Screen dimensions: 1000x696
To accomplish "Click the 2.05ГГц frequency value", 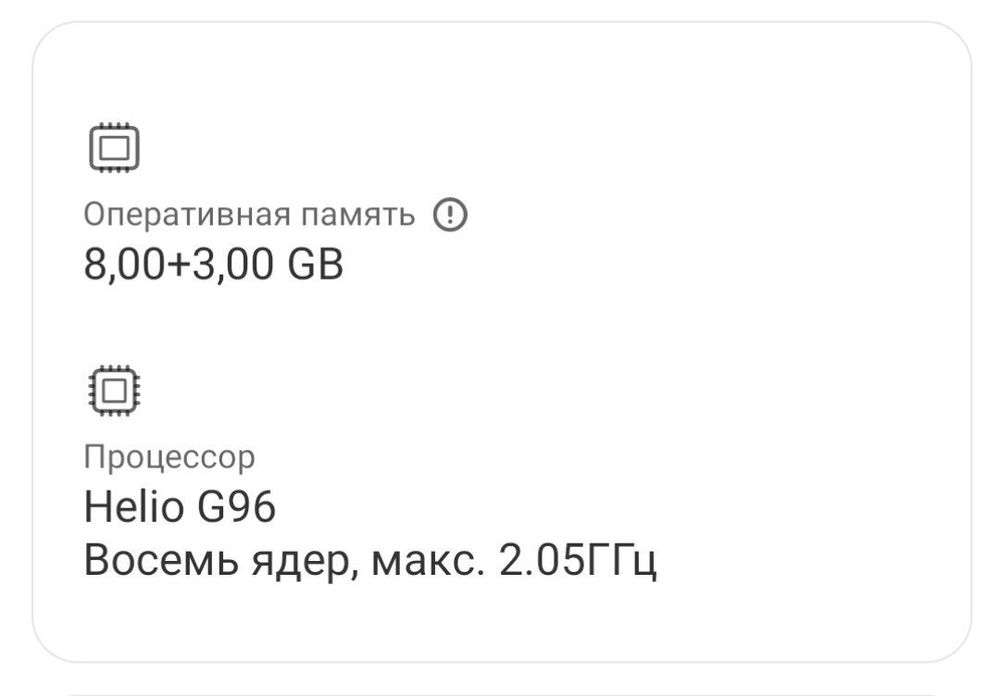I will click(577, 561).
